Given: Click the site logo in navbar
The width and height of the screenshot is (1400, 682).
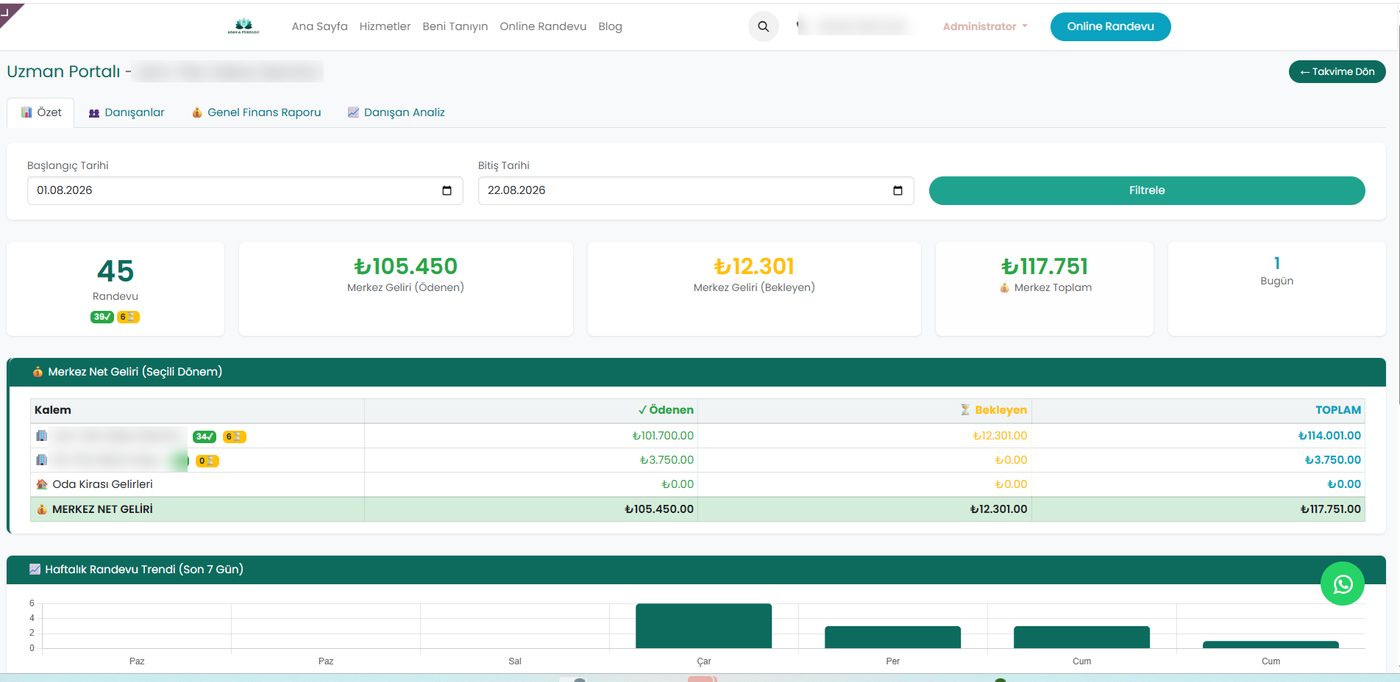Looking at the screenshot, I should [243, 27].
